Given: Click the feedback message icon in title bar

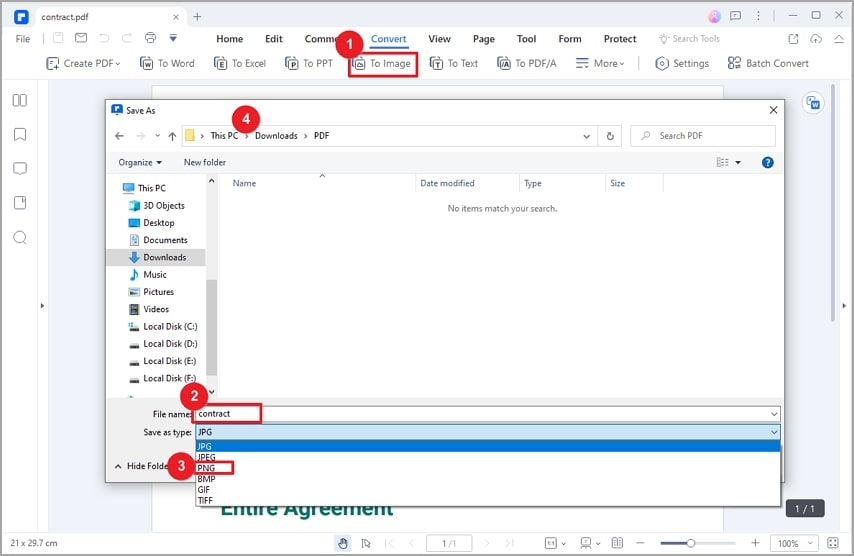Looking at the screenshot, I should (x=736, y=16).
